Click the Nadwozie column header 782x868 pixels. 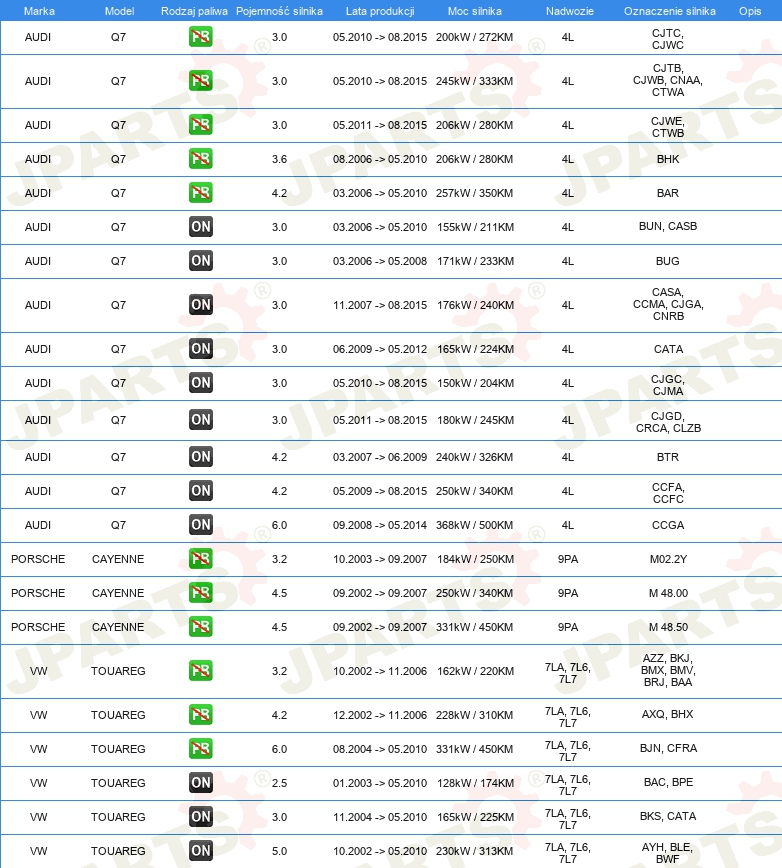pyautogui.click(x=569, y=11)
